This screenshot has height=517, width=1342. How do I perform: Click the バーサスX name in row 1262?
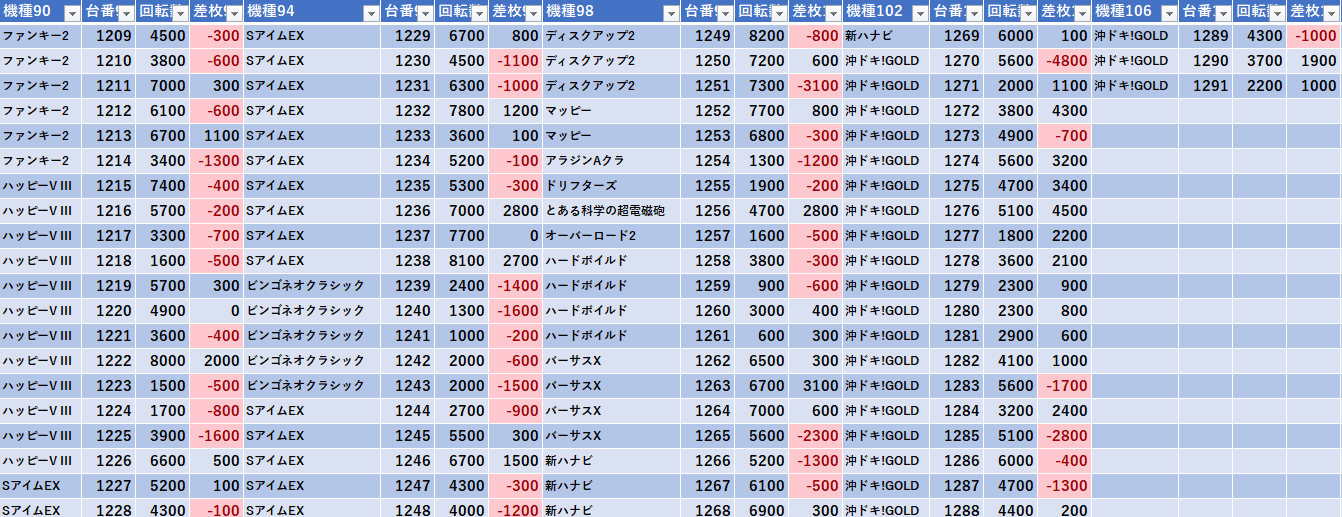pyautogui.click(x=573, y=360)
